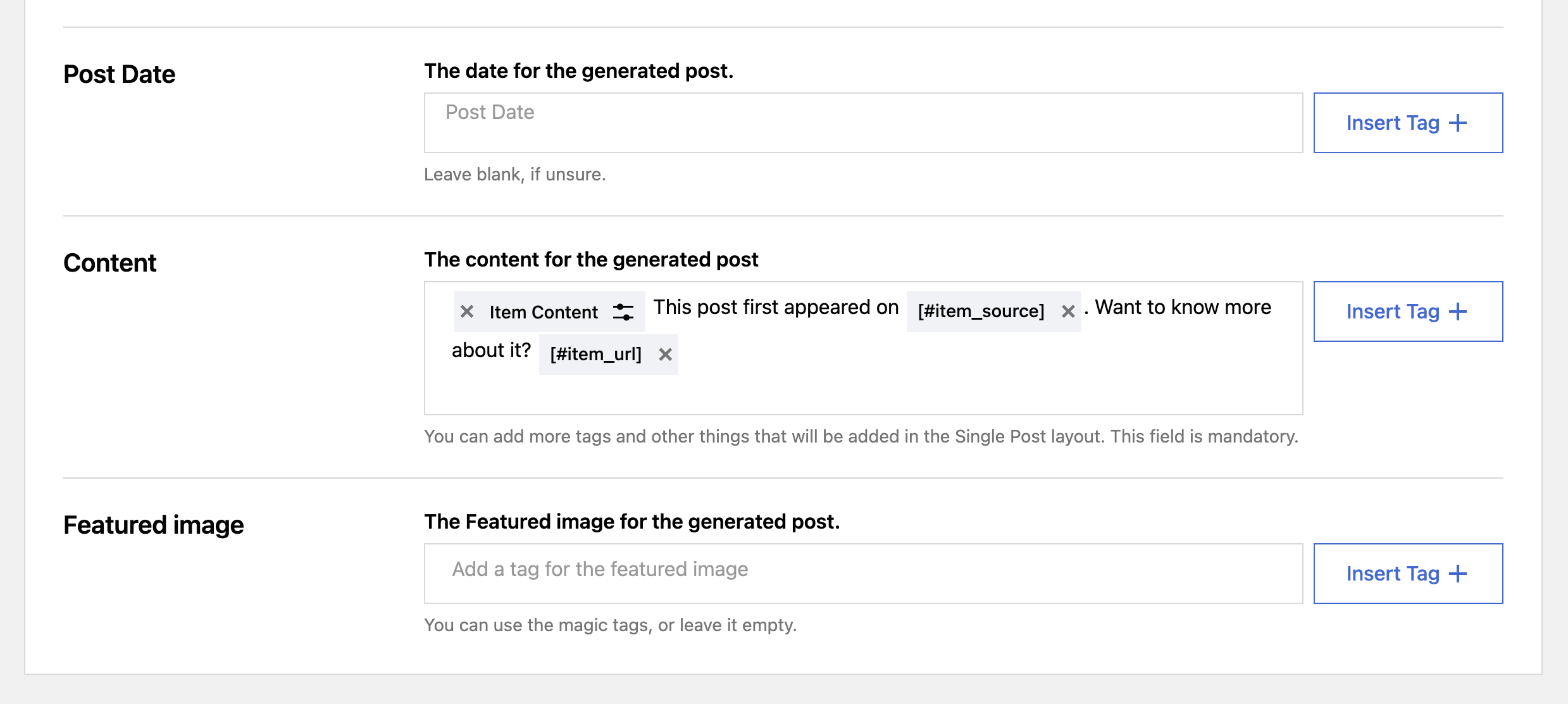This screenshot has width=1568, height=704.
Task: Select the Item Content tag label
Action: 544,312
